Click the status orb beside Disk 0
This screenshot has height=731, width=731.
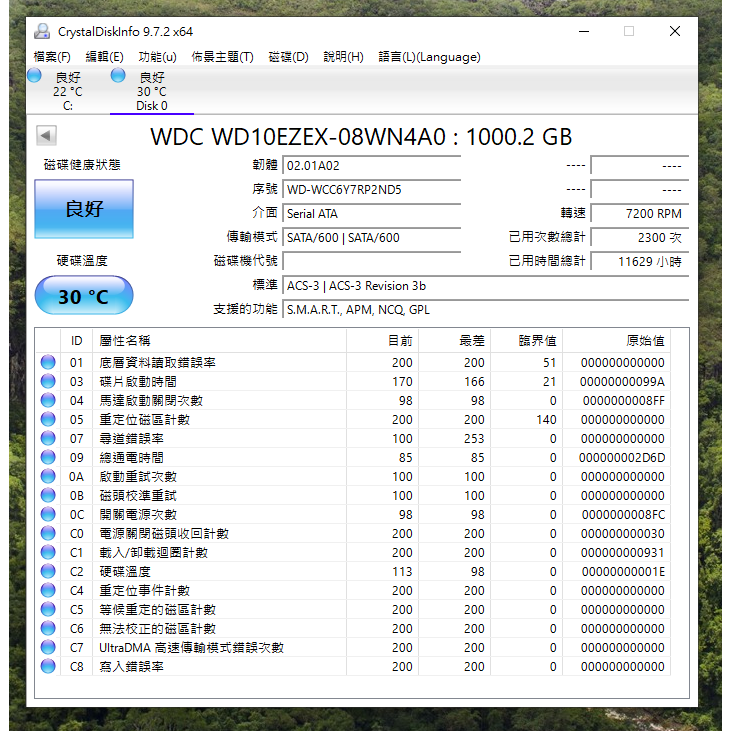pos(118,76)
